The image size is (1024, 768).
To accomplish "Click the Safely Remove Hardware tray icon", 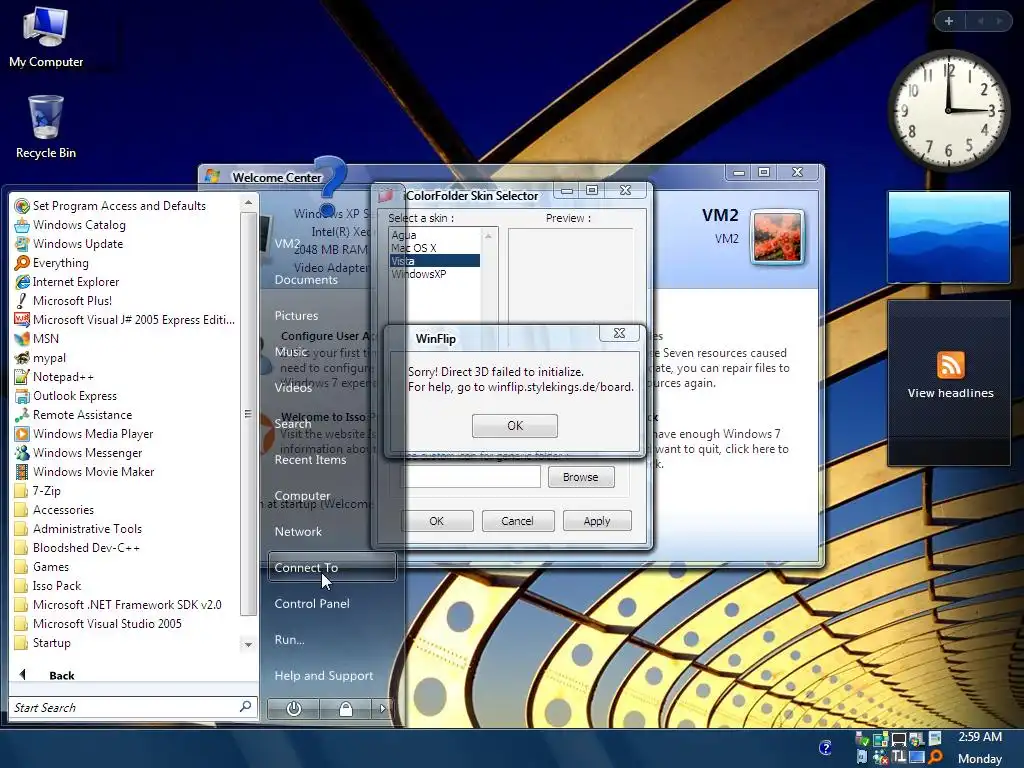I will [x=862, y=739].
